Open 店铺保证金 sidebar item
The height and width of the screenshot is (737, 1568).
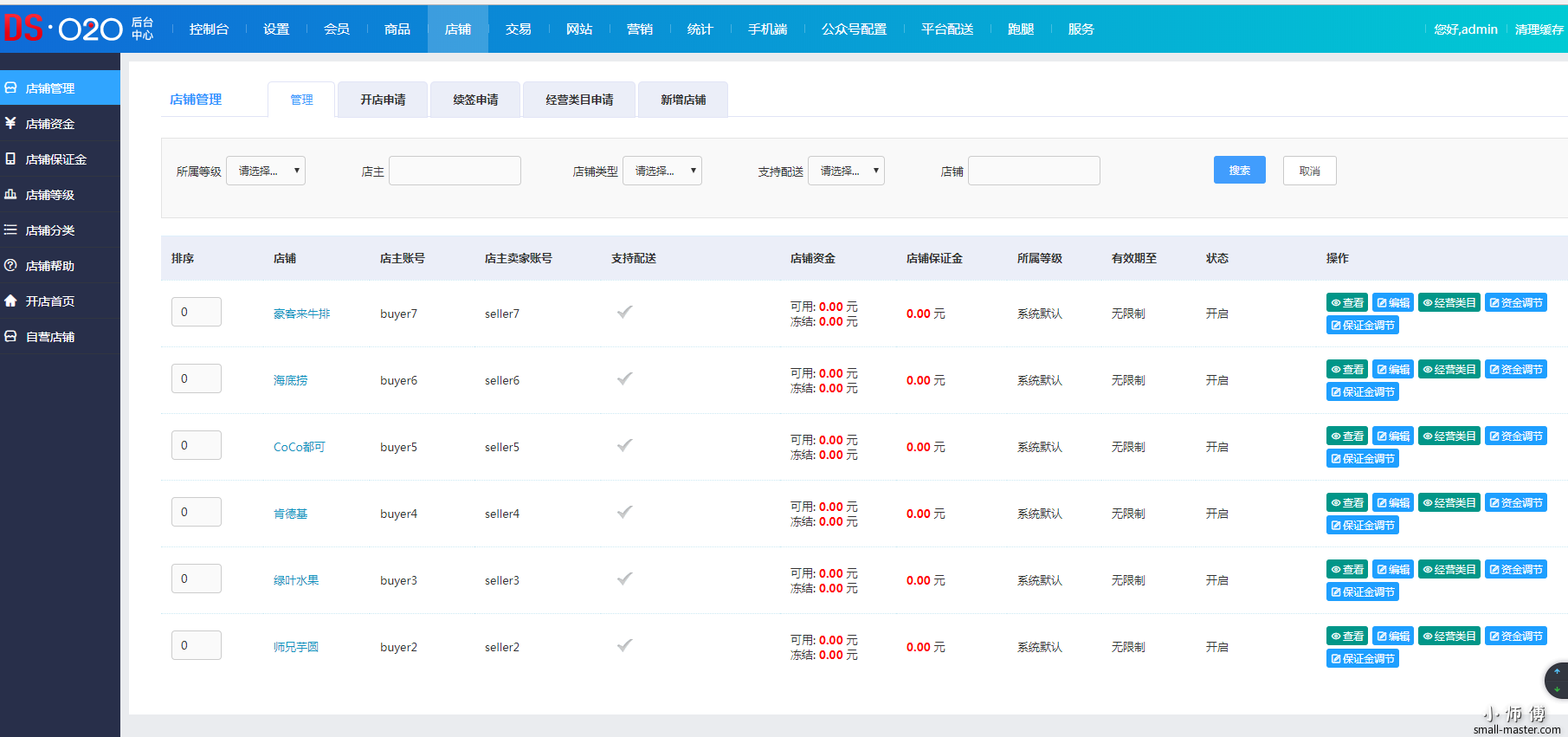(60, 159)
